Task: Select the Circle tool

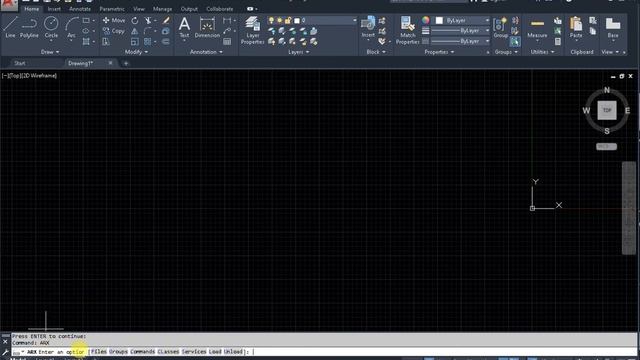Action: [x=51, y=27]
